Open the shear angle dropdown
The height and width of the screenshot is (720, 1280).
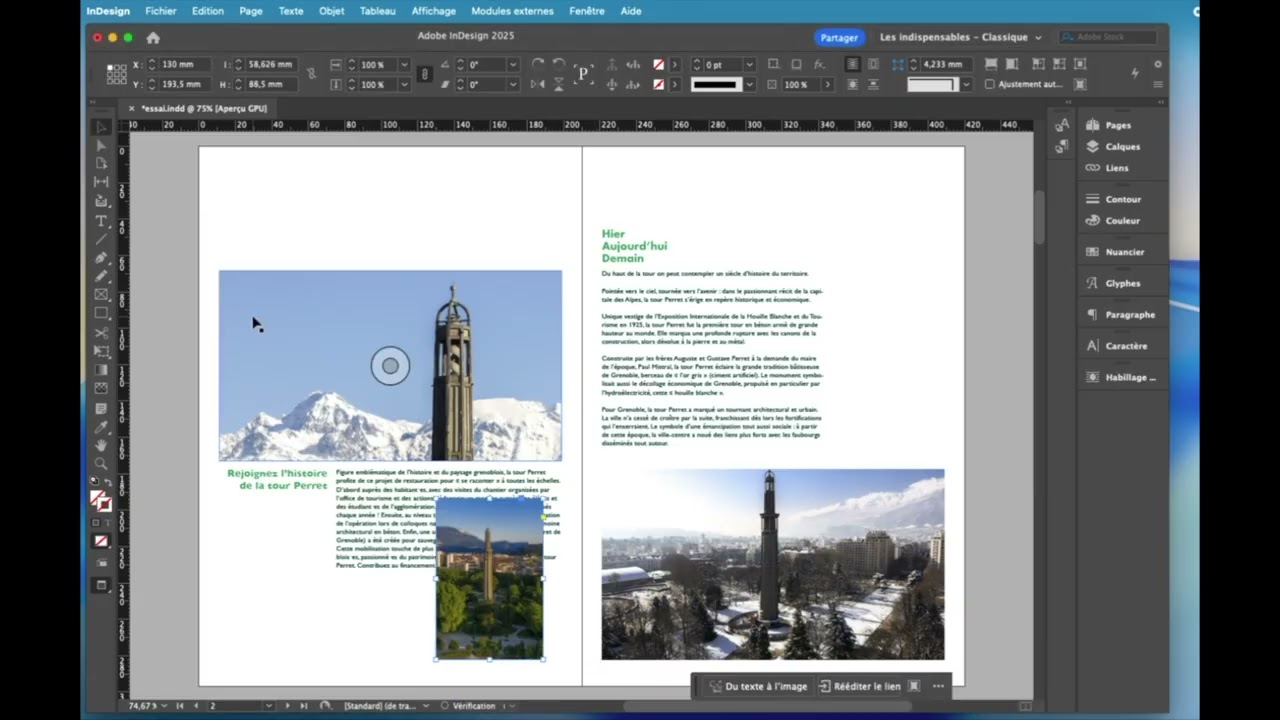512,84
